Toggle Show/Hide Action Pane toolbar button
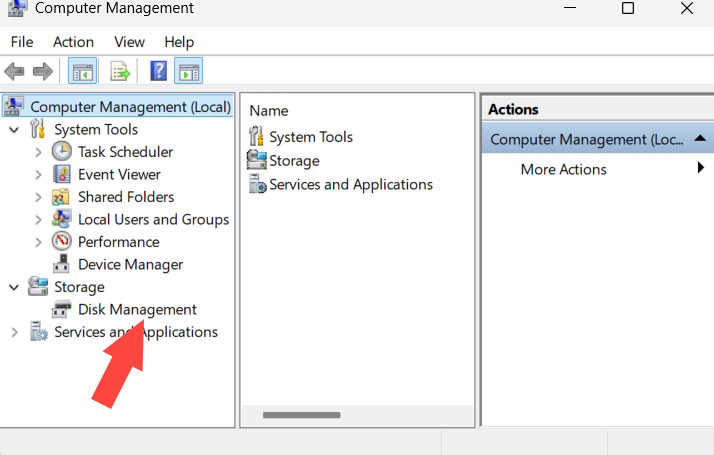 189,71
